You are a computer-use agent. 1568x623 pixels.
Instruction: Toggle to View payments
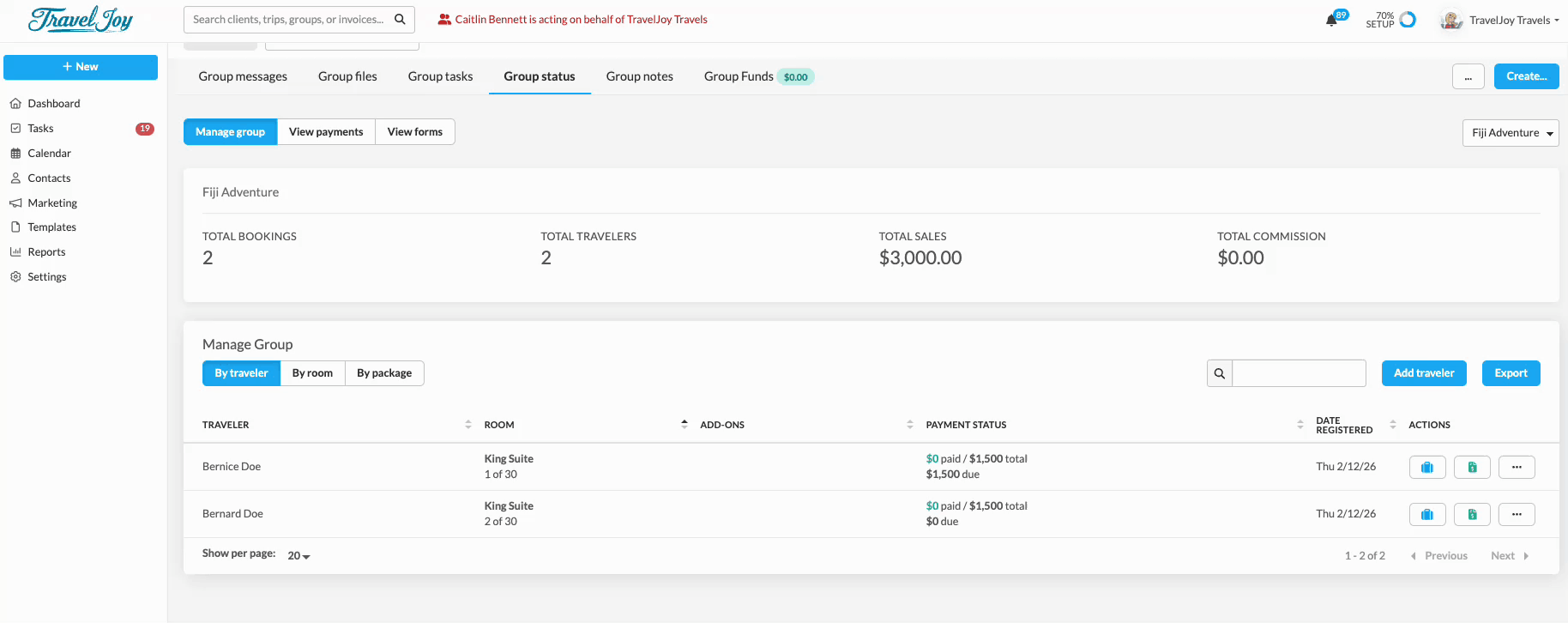(x=326, y=132)
